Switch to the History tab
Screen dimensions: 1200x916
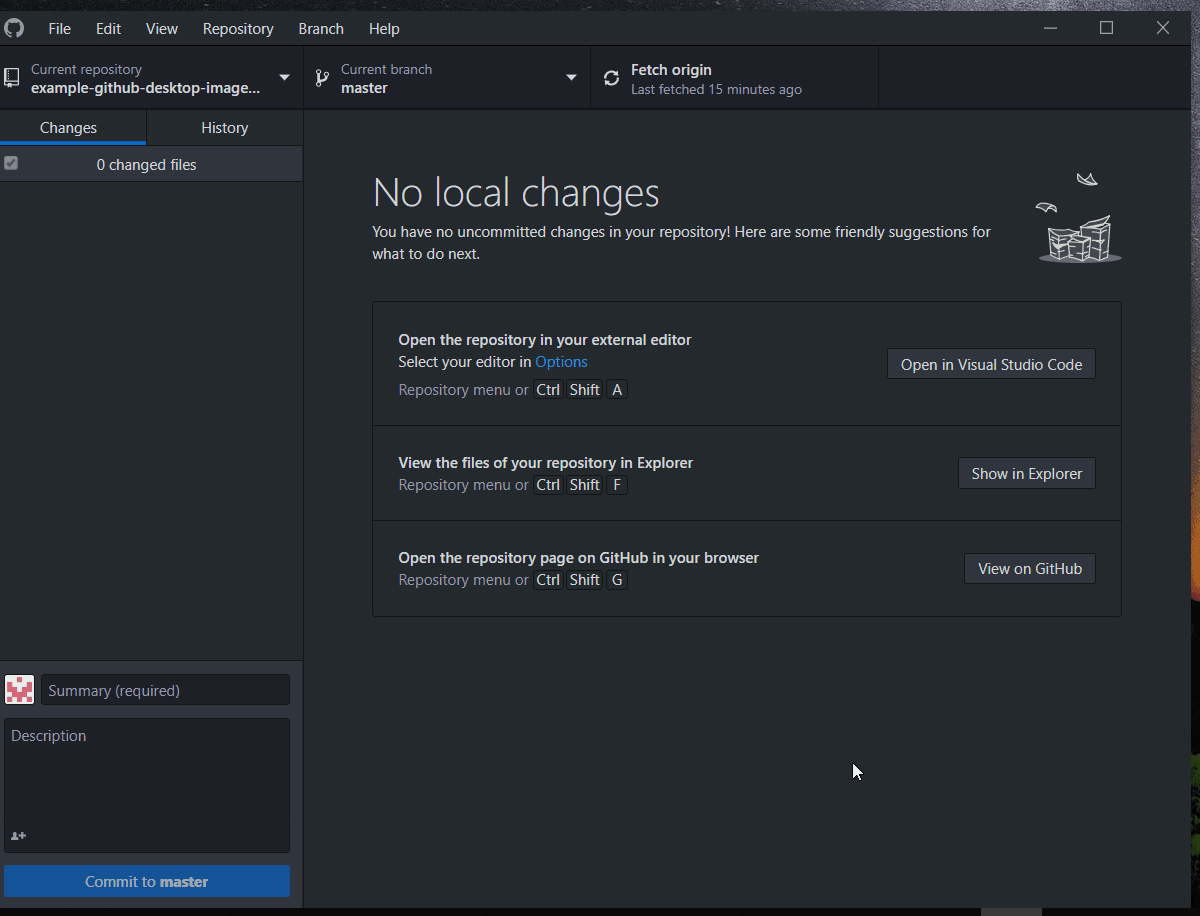pyautogui.click(x=225, y=128)
